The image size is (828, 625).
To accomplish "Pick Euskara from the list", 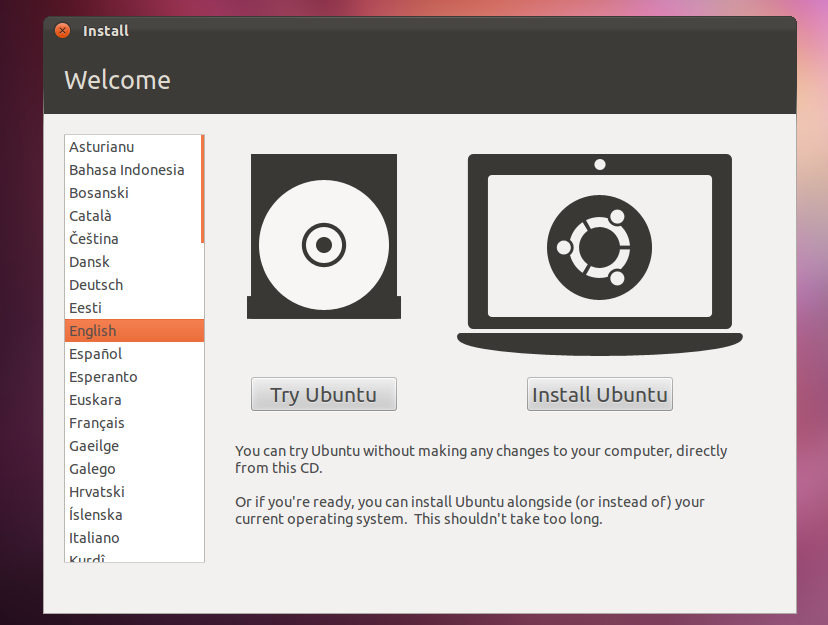I will 134,400.
